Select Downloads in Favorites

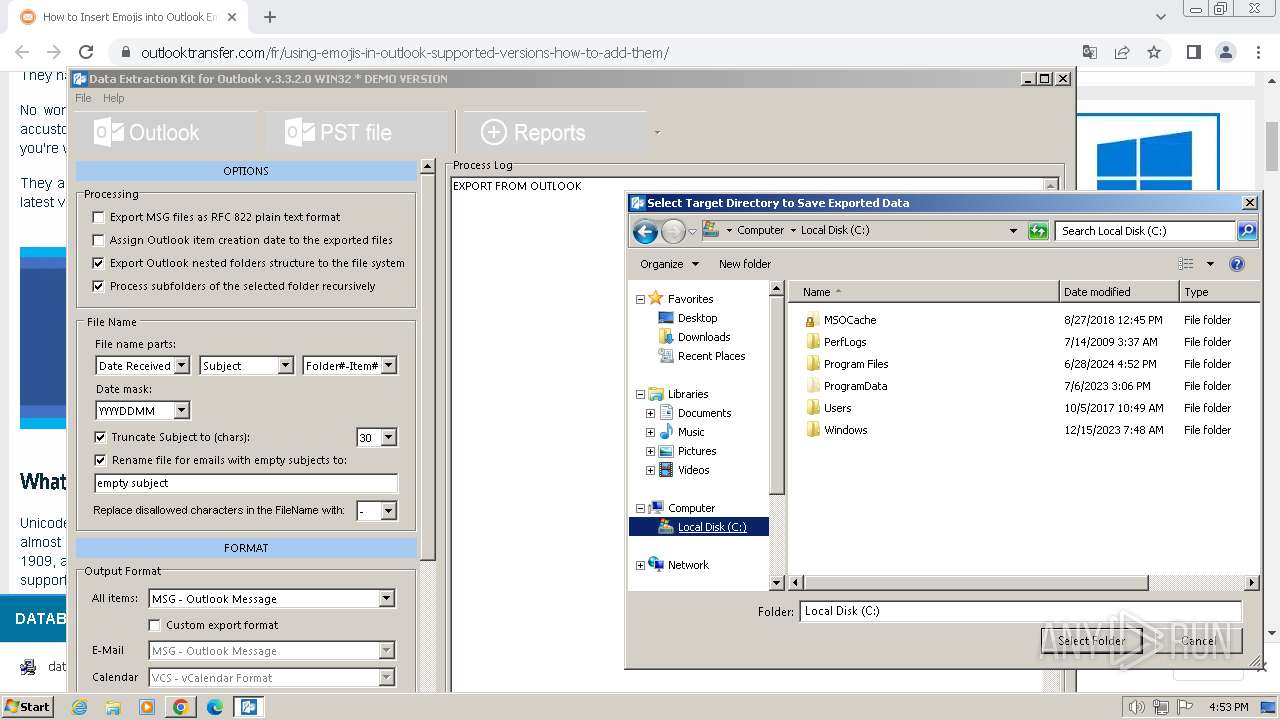coord(704,337)
